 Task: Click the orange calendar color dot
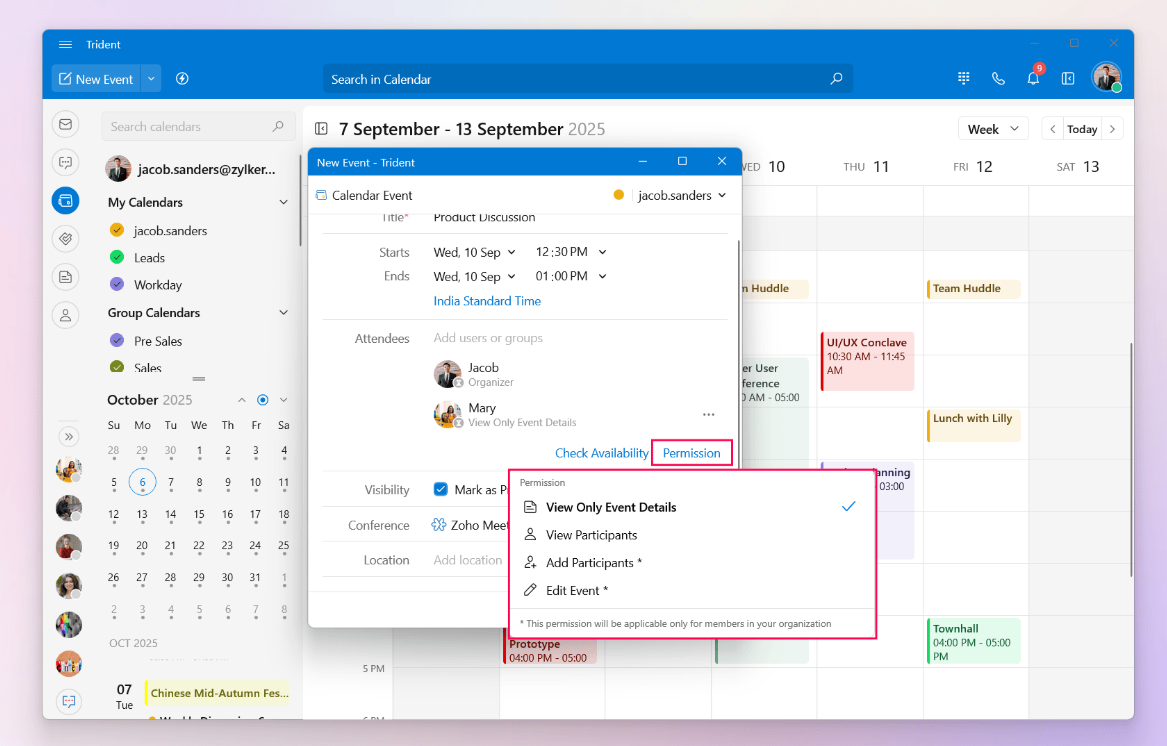point(618,195)
